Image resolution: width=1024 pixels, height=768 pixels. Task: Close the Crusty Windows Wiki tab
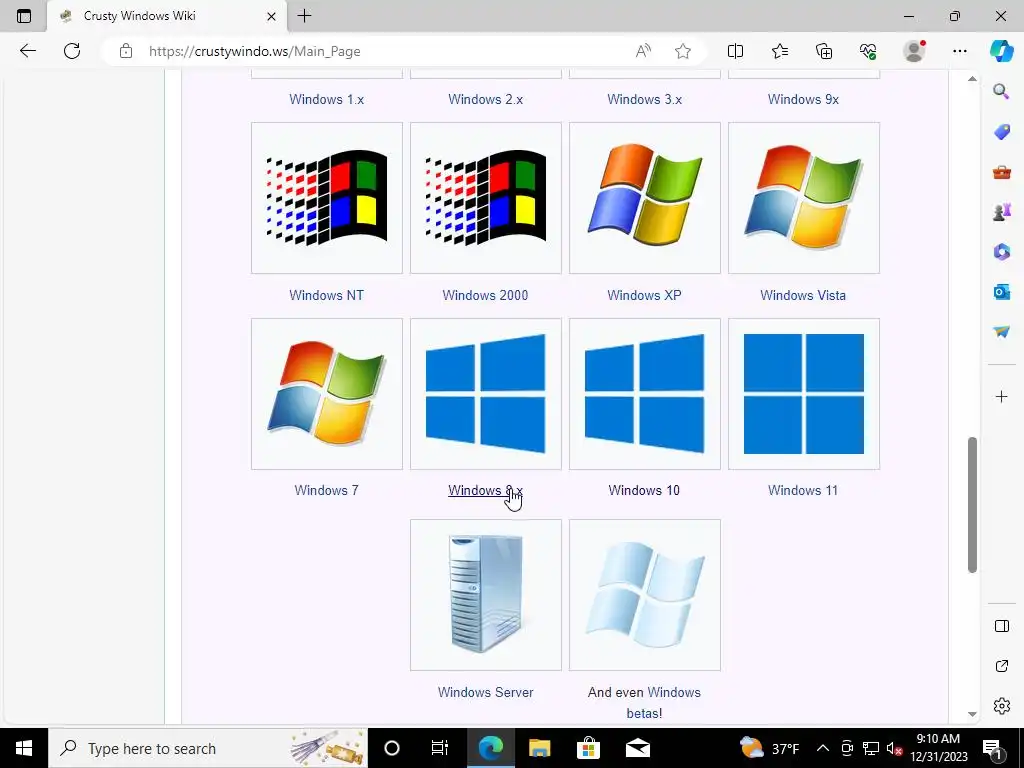coord(271,16)
